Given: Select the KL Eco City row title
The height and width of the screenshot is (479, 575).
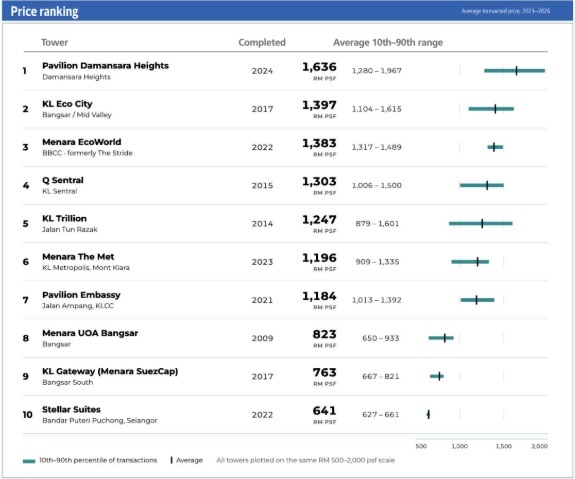Looking at the screenshot, I should tap(67, 104).
